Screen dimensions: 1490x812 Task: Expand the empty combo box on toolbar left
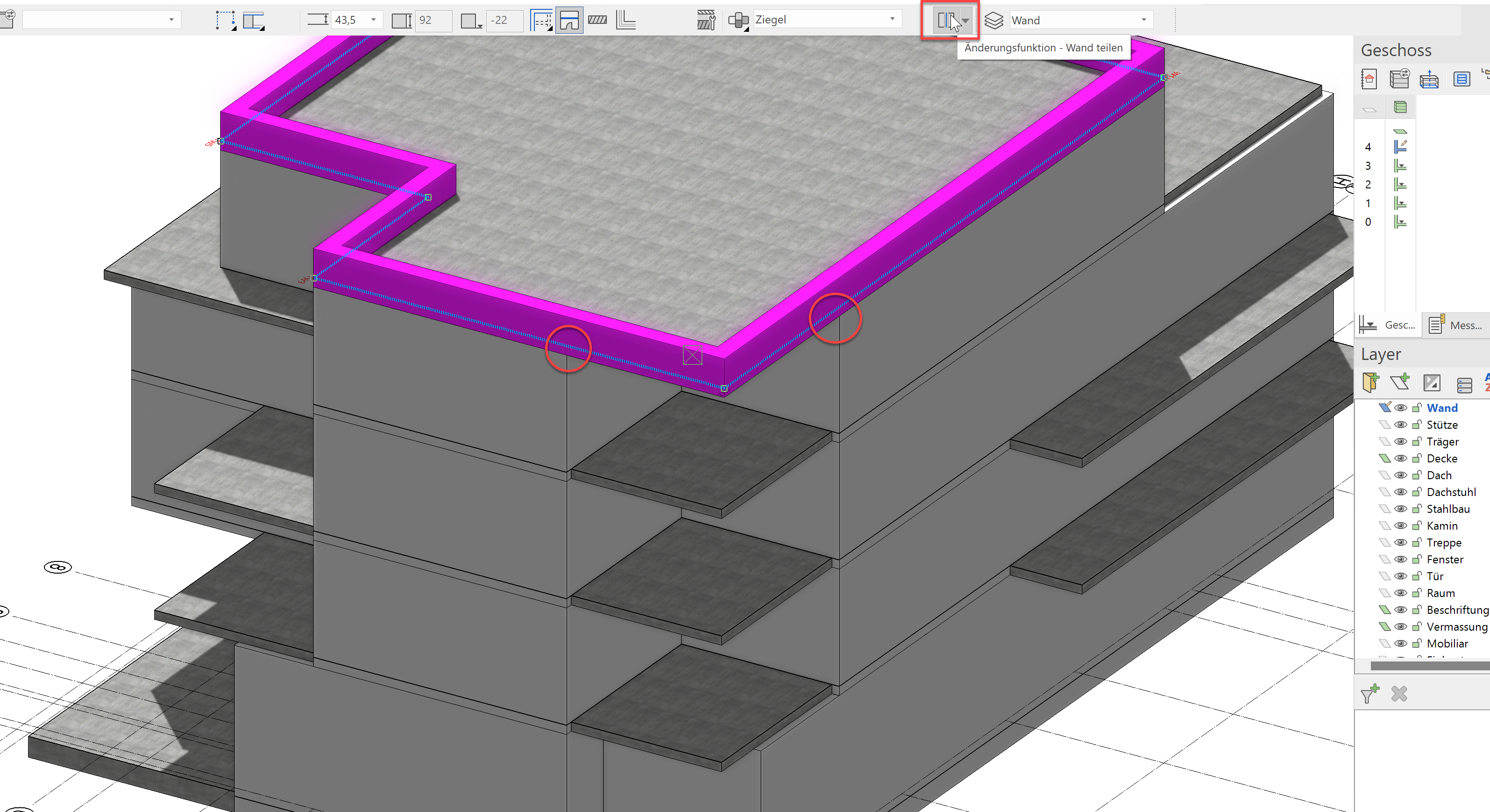click(x=171, y=20)
